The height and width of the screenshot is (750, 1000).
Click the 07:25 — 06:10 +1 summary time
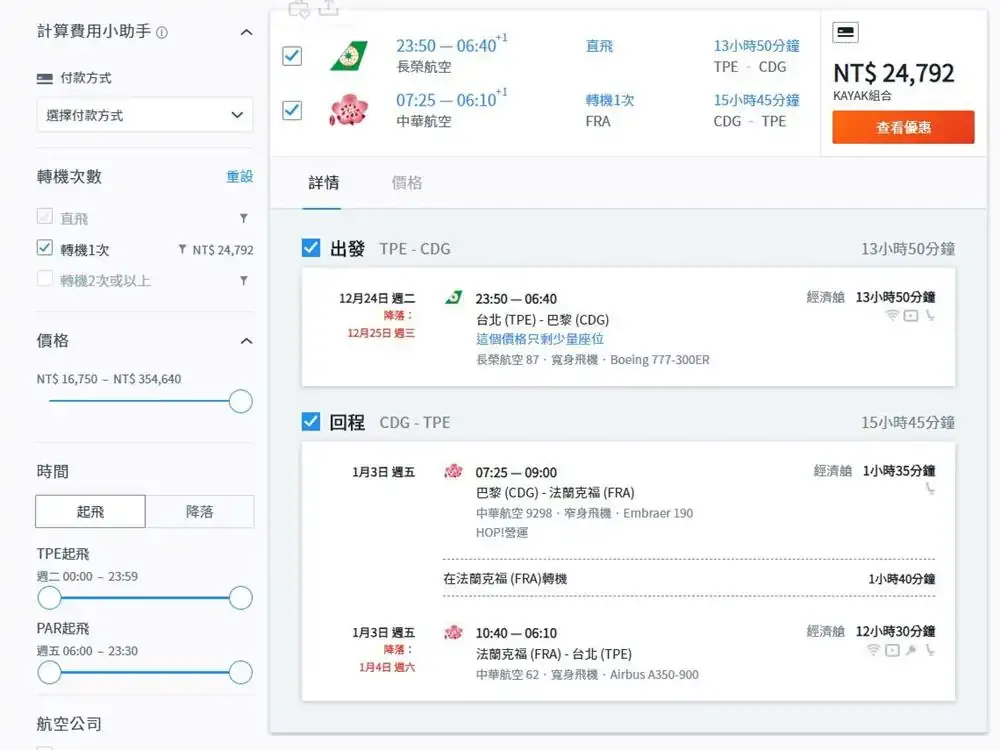tap(452, 99)
